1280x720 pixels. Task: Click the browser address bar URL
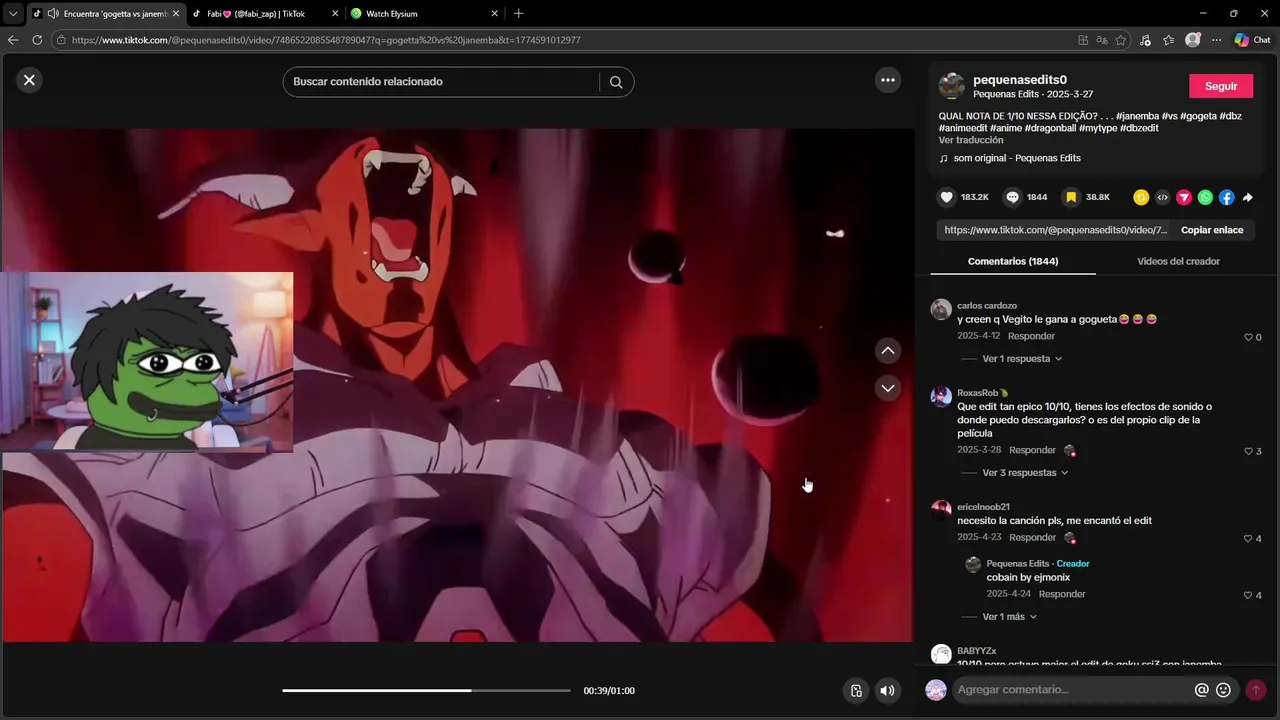click(326, 41)
